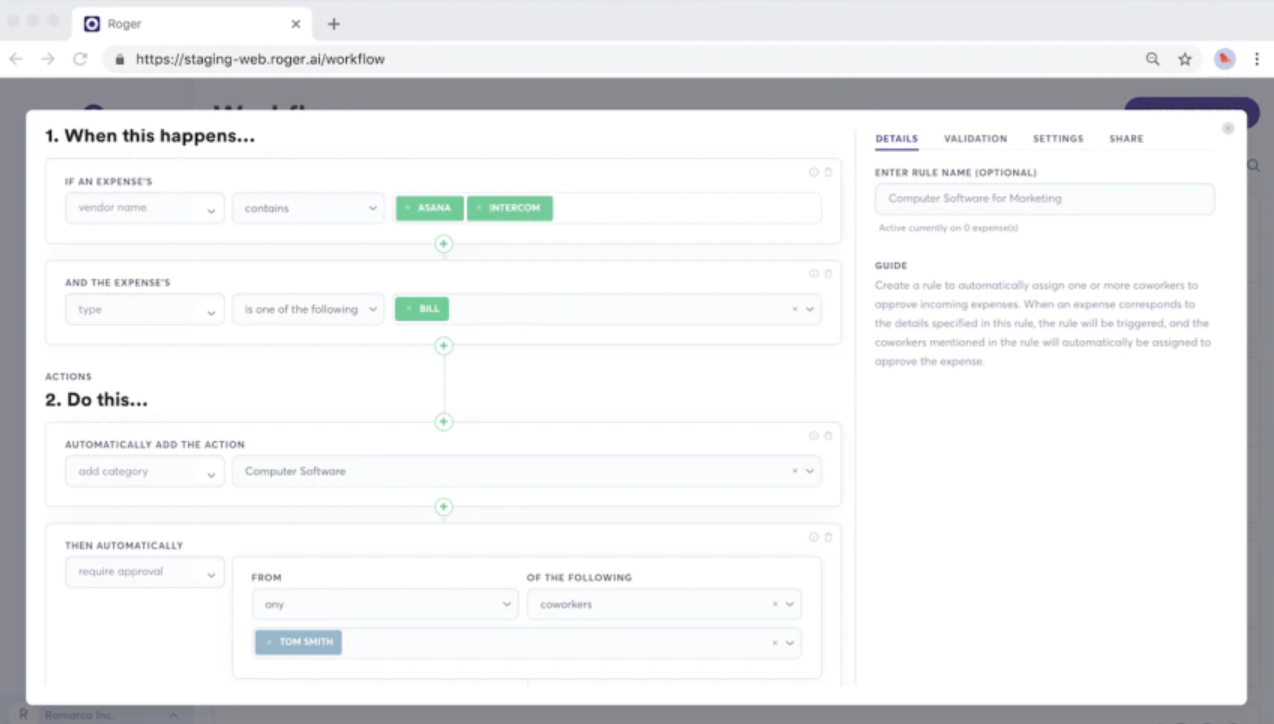This screenshot has width=1274, height=724.
Task: Expand the coworkers dropdown arrow
Action: (790, 604)
